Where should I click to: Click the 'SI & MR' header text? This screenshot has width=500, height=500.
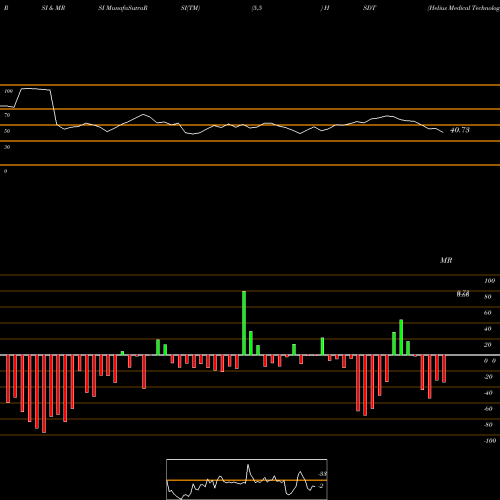[x=53, y=8]
